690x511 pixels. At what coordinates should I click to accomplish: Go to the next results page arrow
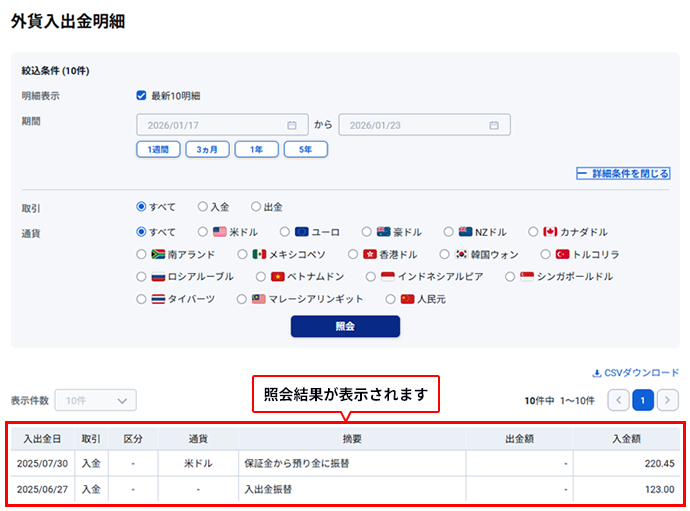pyautogui.click(x=667, y=400)
